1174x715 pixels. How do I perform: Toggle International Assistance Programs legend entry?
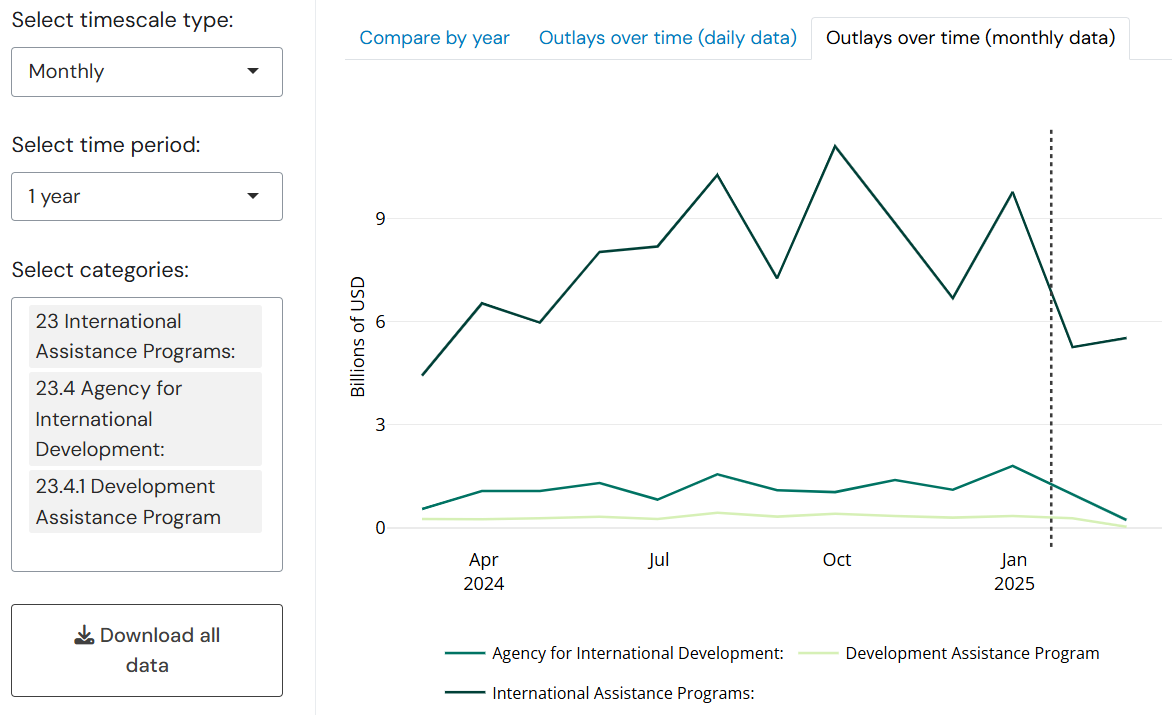point(622,692)
